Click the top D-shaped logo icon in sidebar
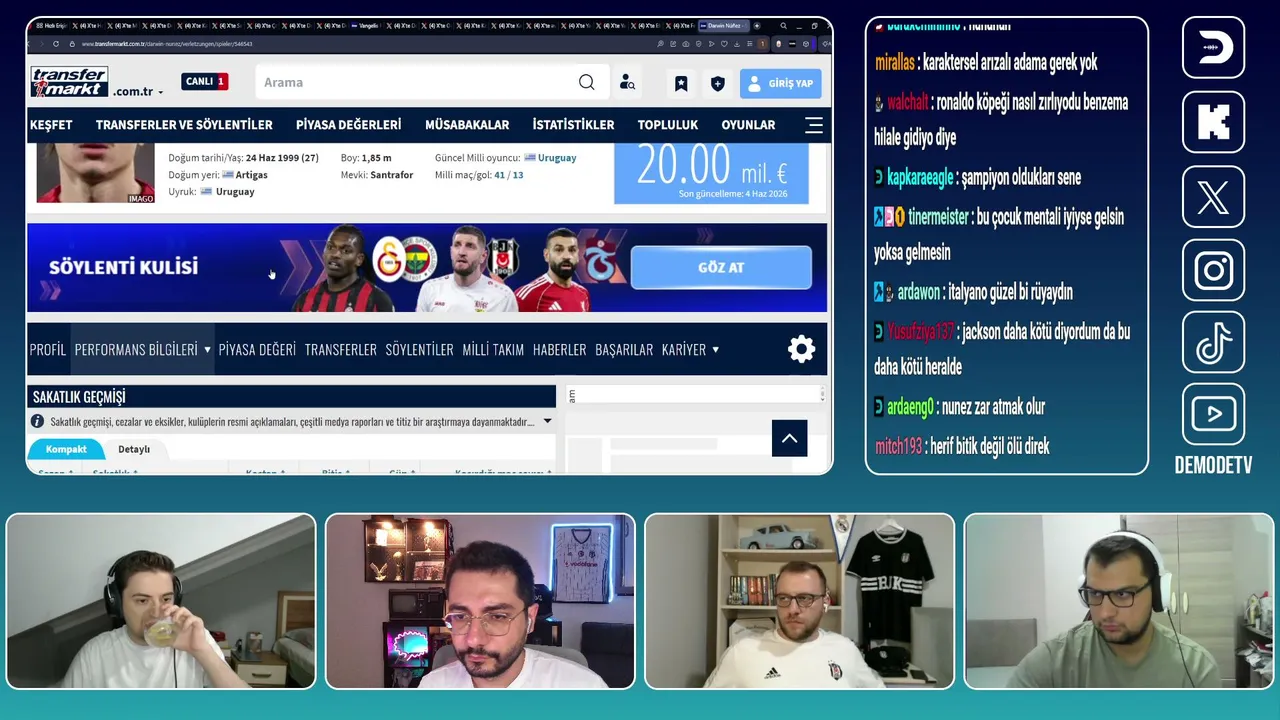 click(x=1213, y=47)
